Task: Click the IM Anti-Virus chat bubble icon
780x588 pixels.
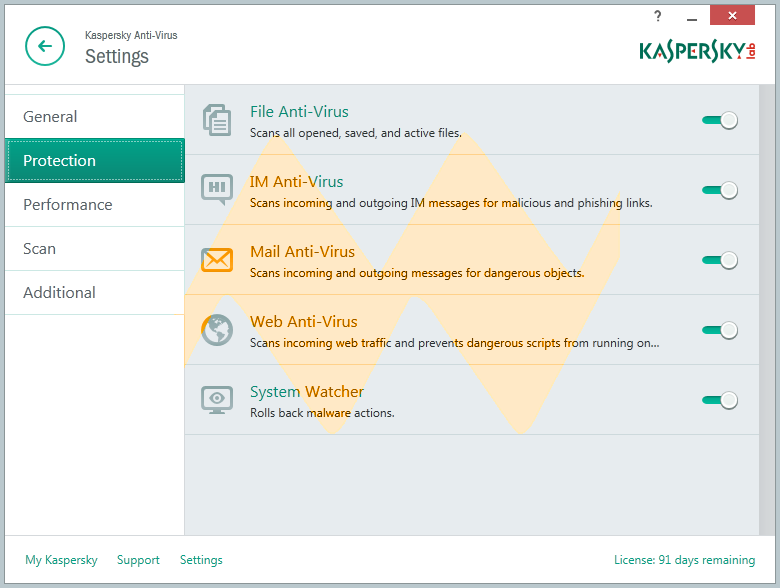Action: tap(217, 190)
